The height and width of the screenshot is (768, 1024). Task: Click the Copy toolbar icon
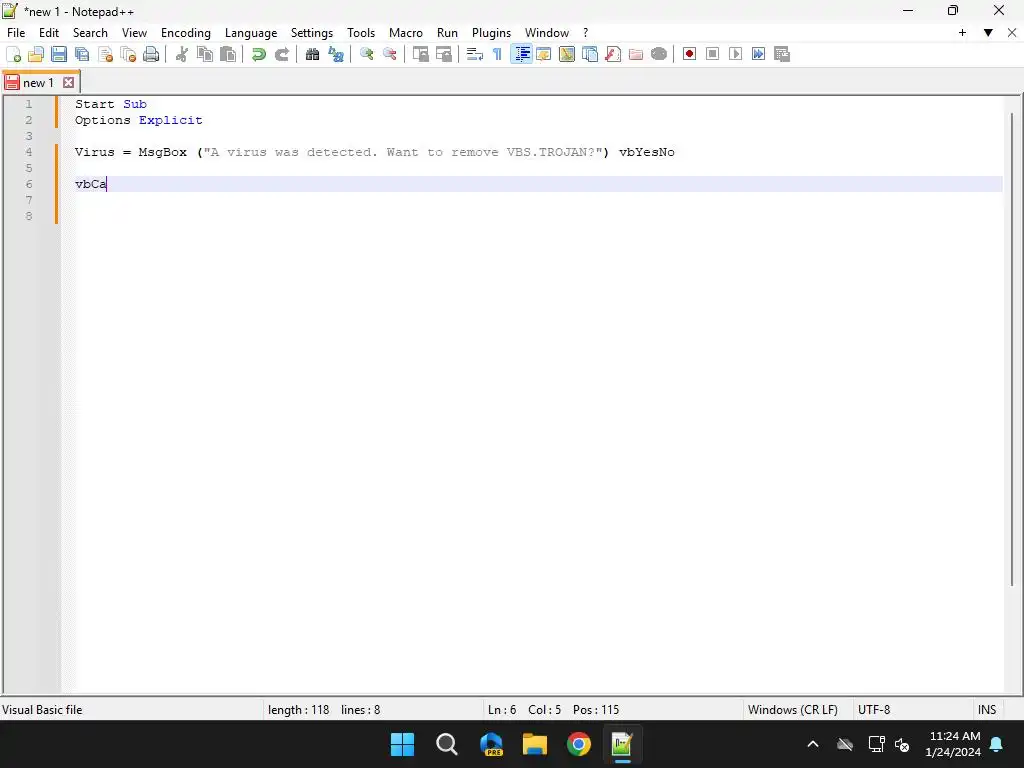point(204,54)
